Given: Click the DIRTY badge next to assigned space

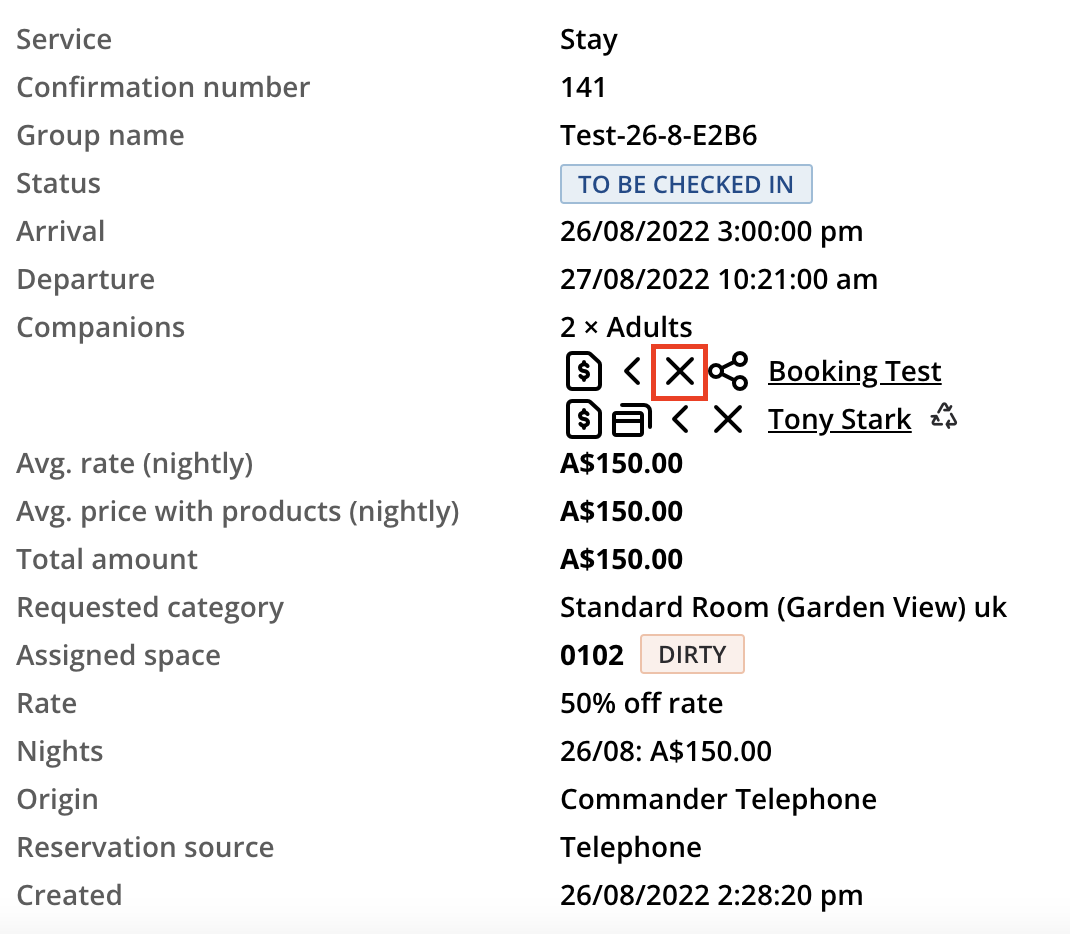Looking at the screenshot, I should (692, 654).
